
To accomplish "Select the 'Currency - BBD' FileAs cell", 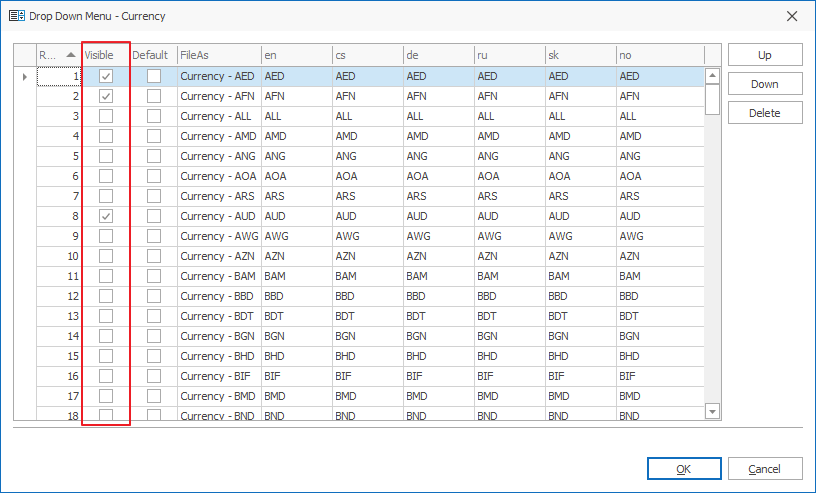I will pyautogui.click(x=219, y=296).
